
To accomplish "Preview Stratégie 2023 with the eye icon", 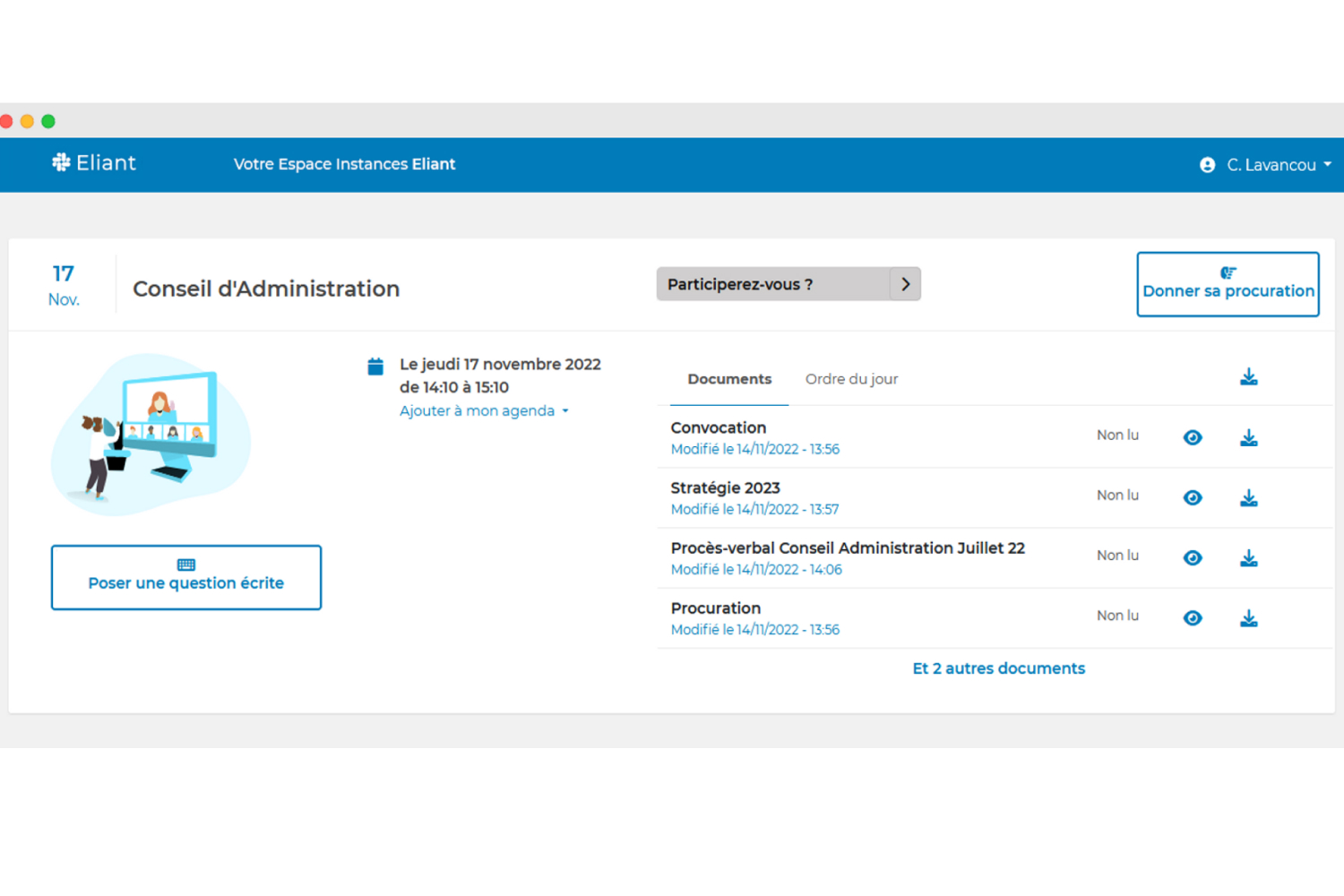I will (x=1192, y=498).
